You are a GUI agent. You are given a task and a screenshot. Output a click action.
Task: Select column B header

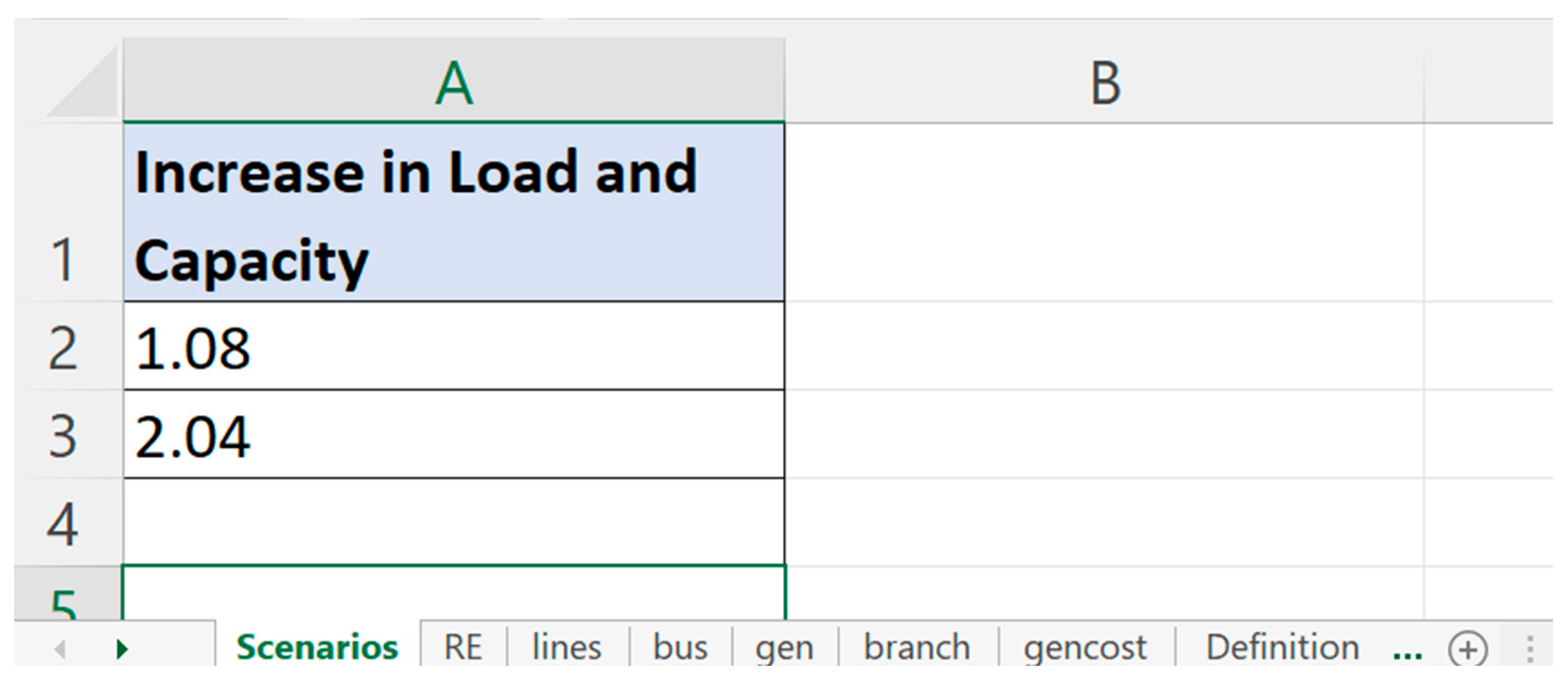[x=1105, y=82]
